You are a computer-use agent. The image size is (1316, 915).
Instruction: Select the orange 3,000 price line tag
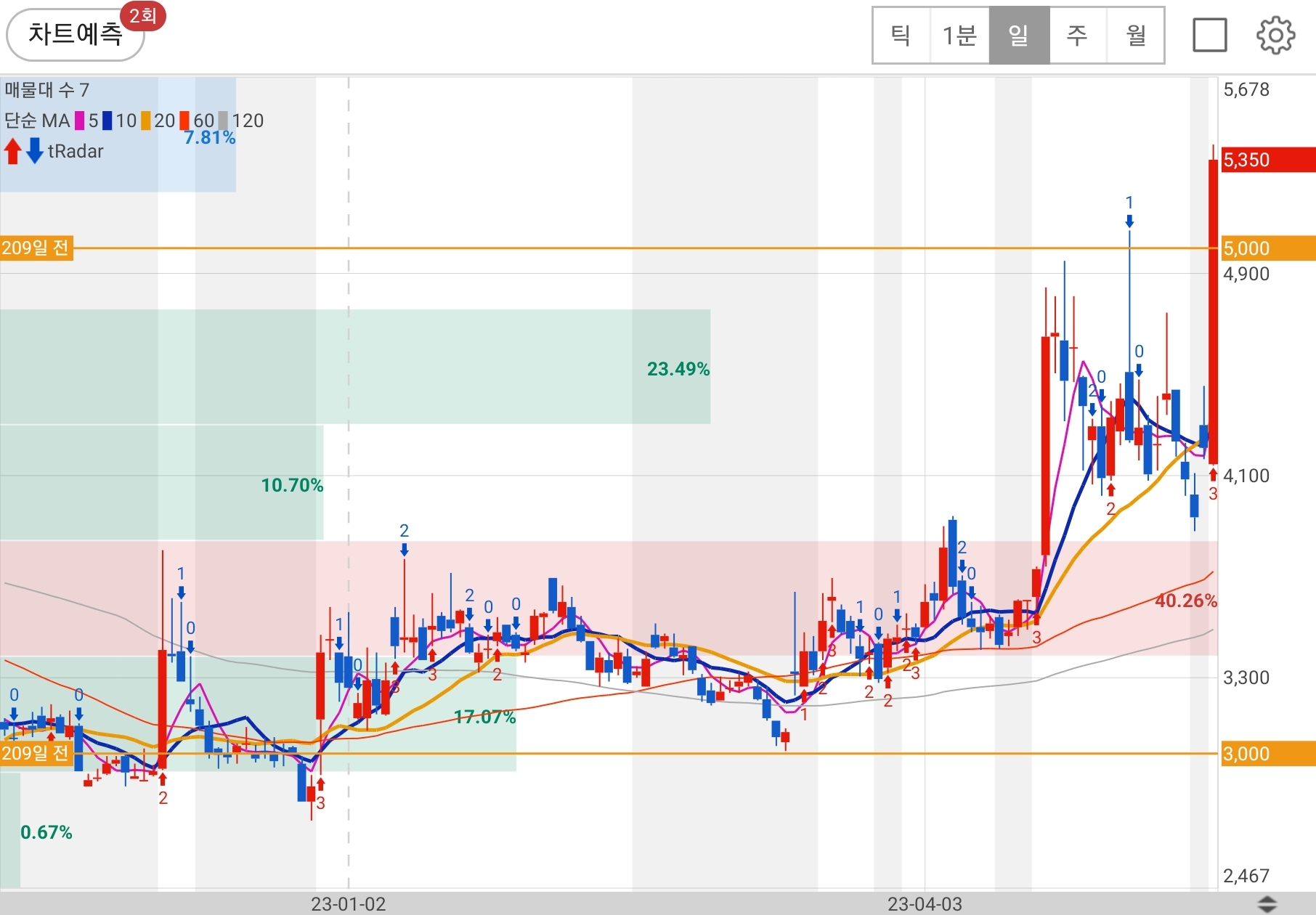click(x=1268, y=754)
